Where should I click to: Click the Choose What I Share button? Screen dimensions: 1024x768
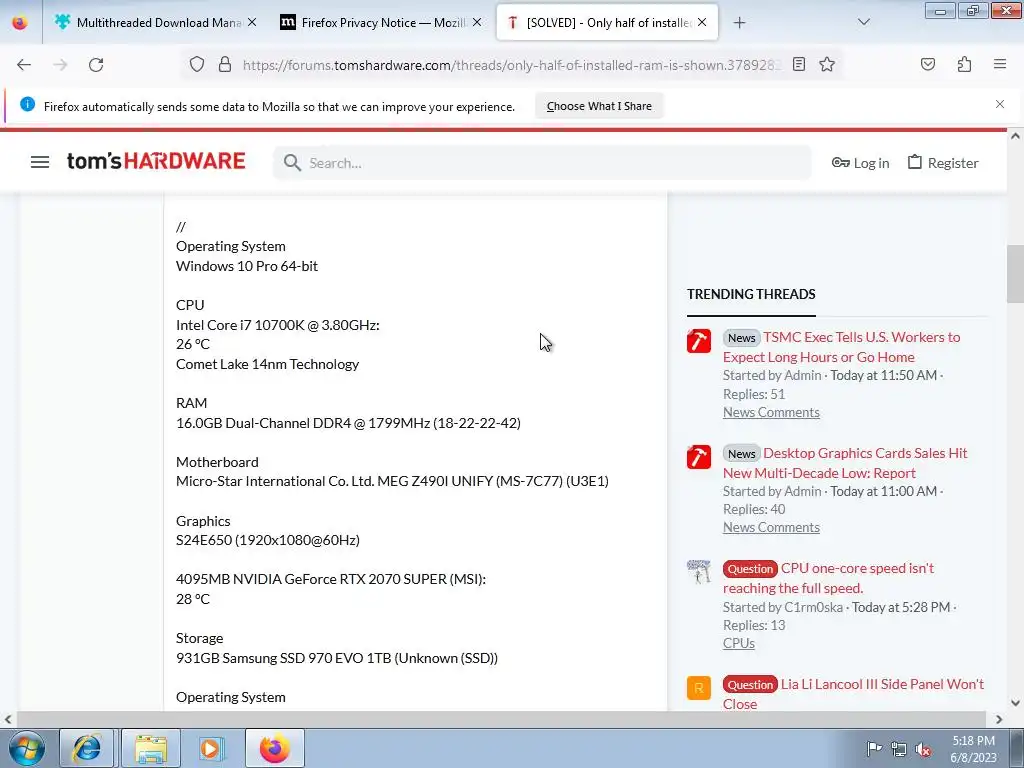[599, 106]
